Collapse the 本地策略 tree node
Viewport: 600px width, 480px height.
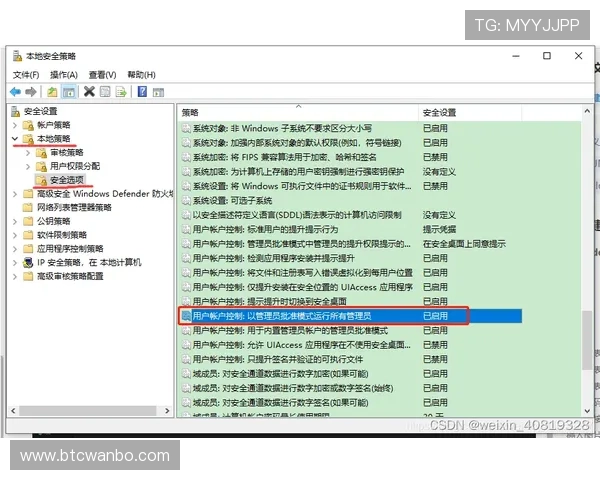15,139
